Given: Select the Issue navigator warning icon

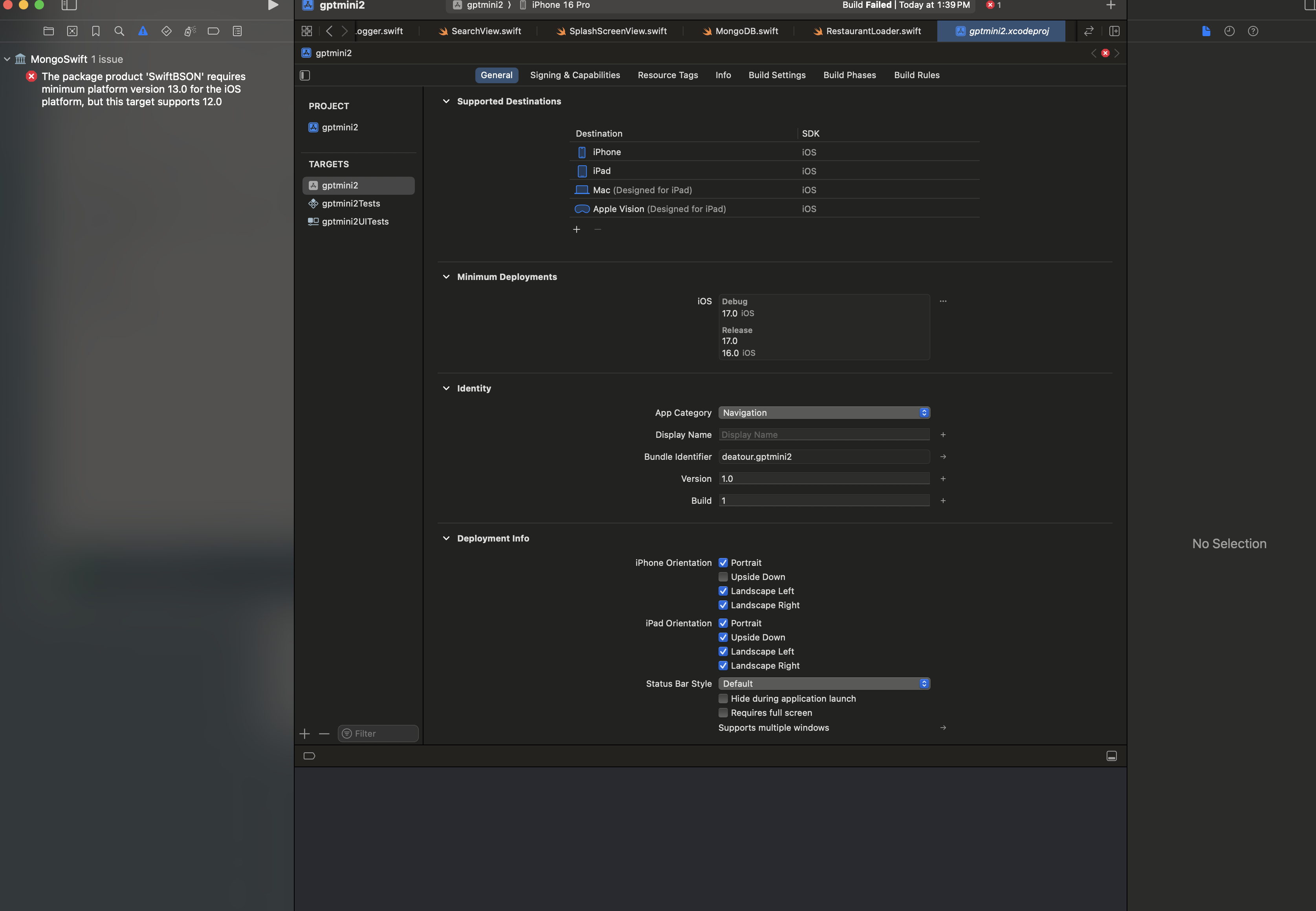Looking at the screenshot, I should (143, 31).
